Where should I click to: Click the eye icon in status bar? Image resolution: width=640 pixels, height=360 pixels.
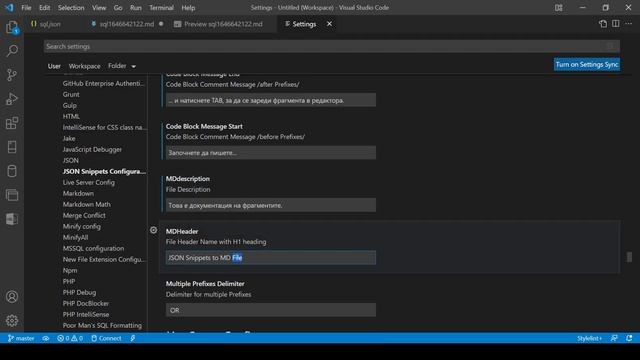[x=46, y=338]
